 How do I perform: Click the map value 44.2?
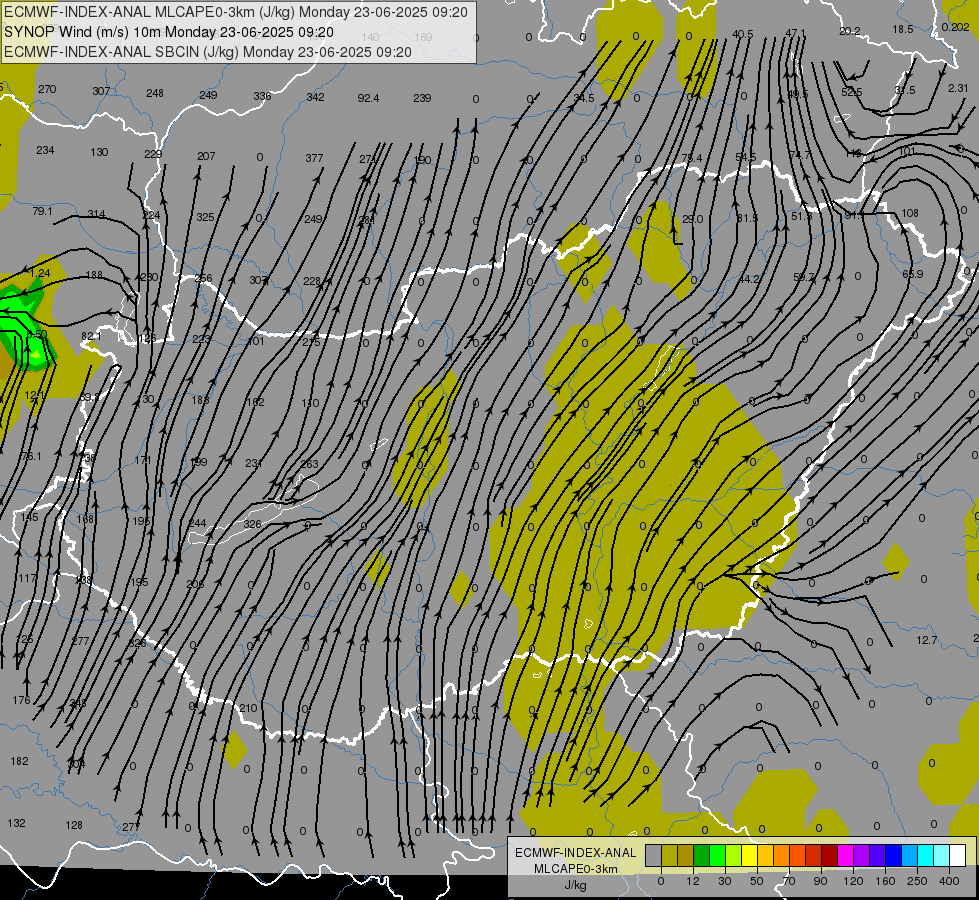(749, 279)
